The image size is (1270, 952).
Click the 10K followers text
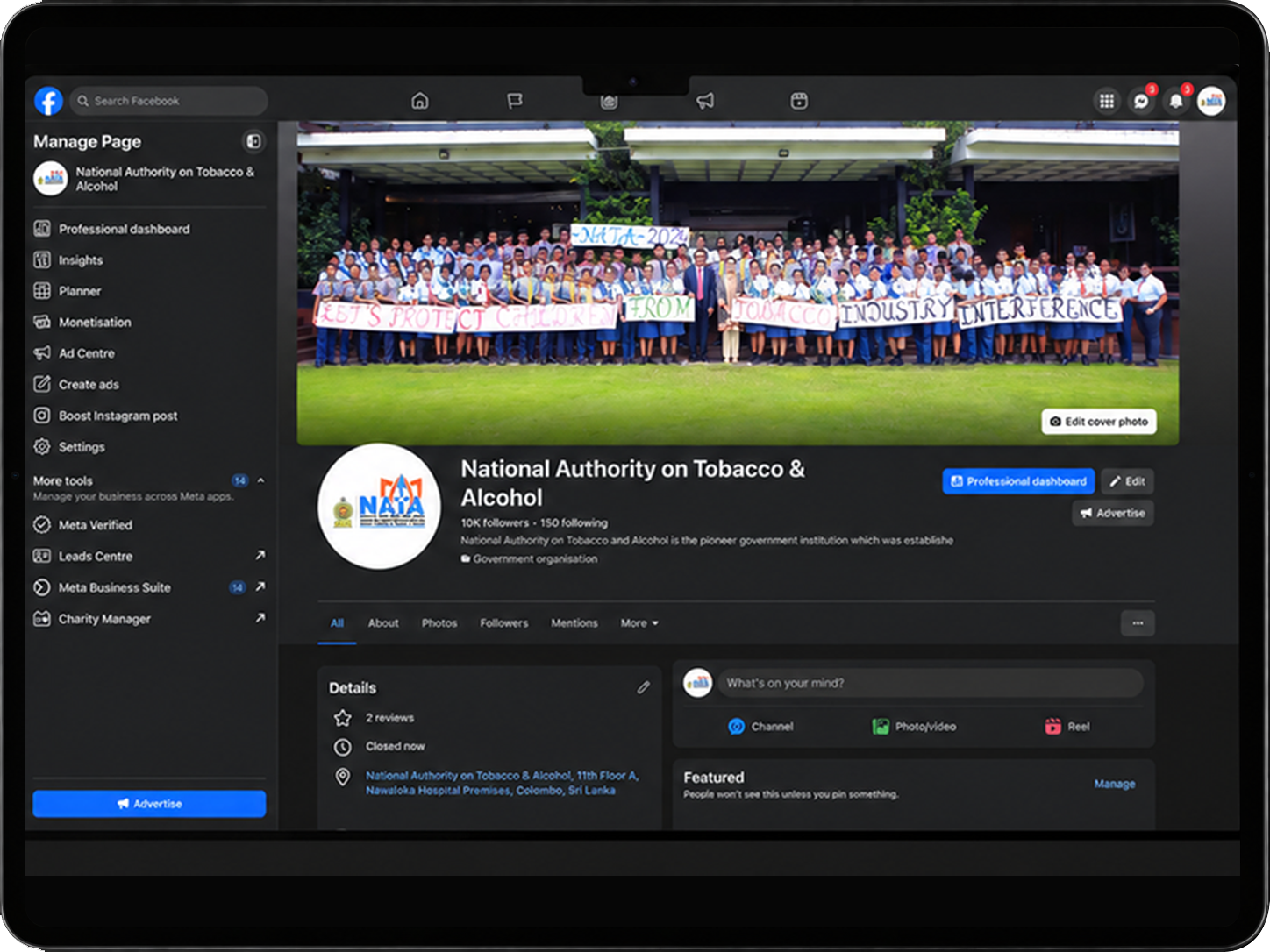[495, 522]
